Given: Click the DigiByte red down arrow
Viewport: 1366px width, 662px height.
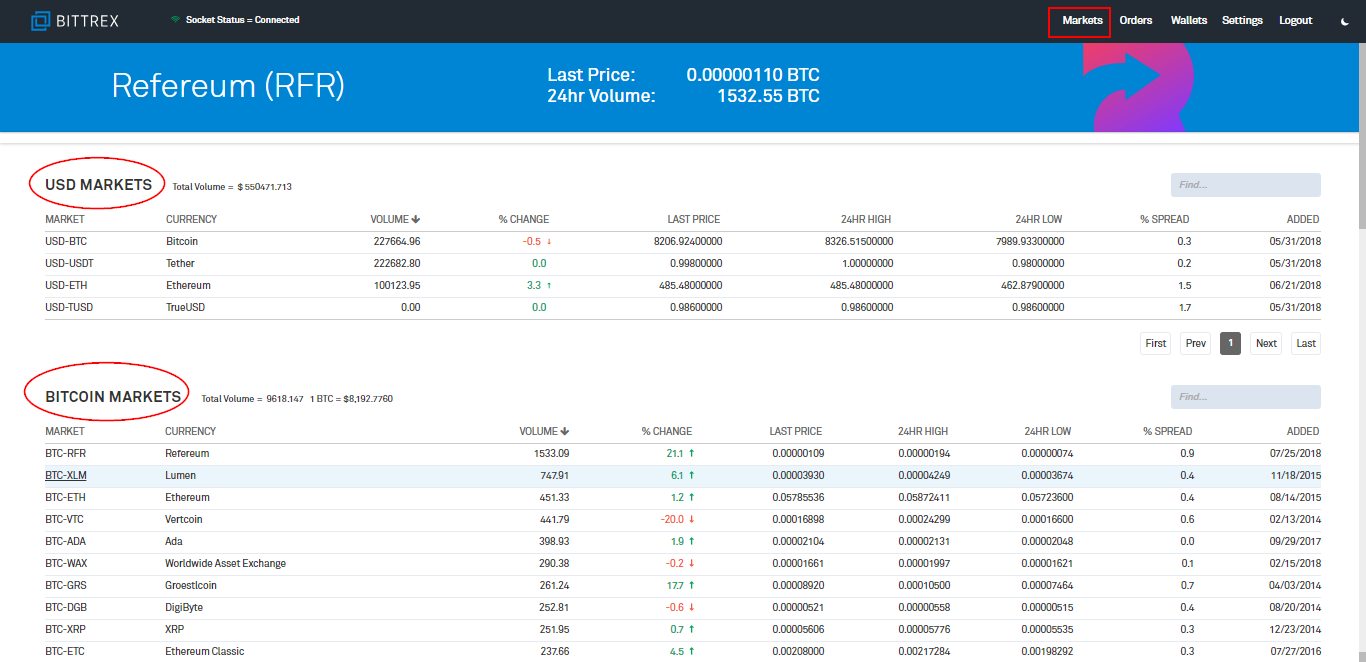Looking at the screenshot, I should click(692, 607).
